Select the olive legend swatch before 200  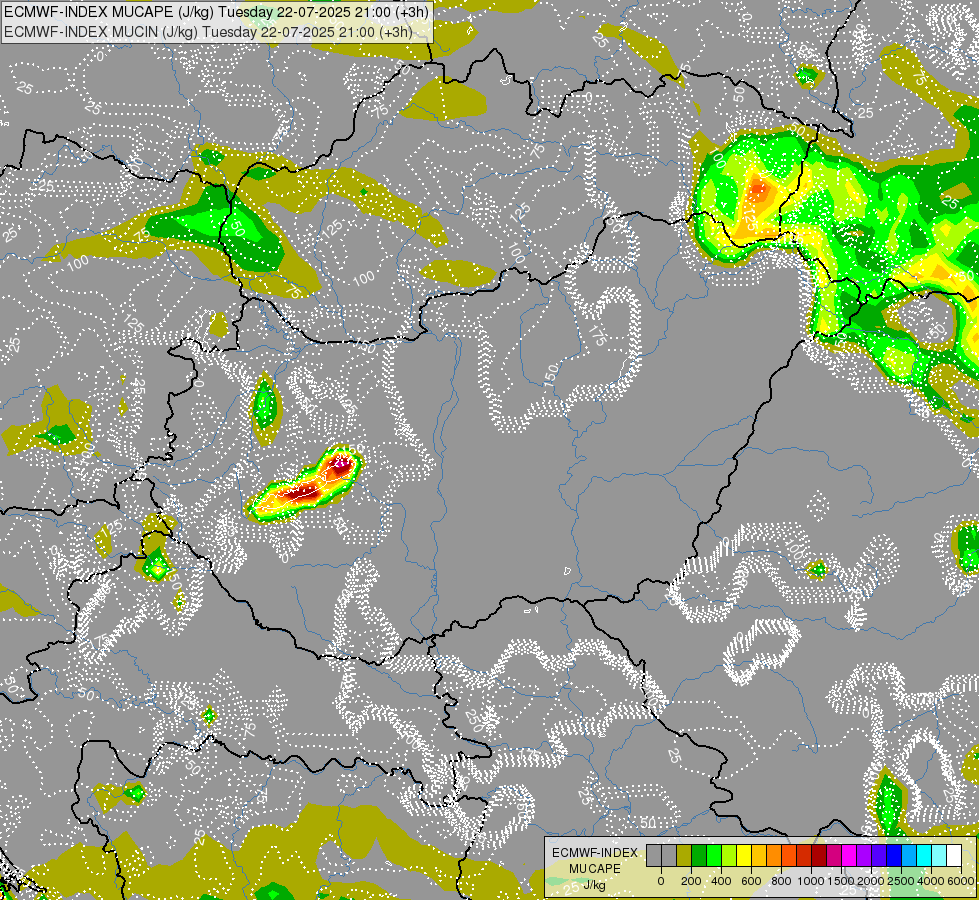pos(684,856)
